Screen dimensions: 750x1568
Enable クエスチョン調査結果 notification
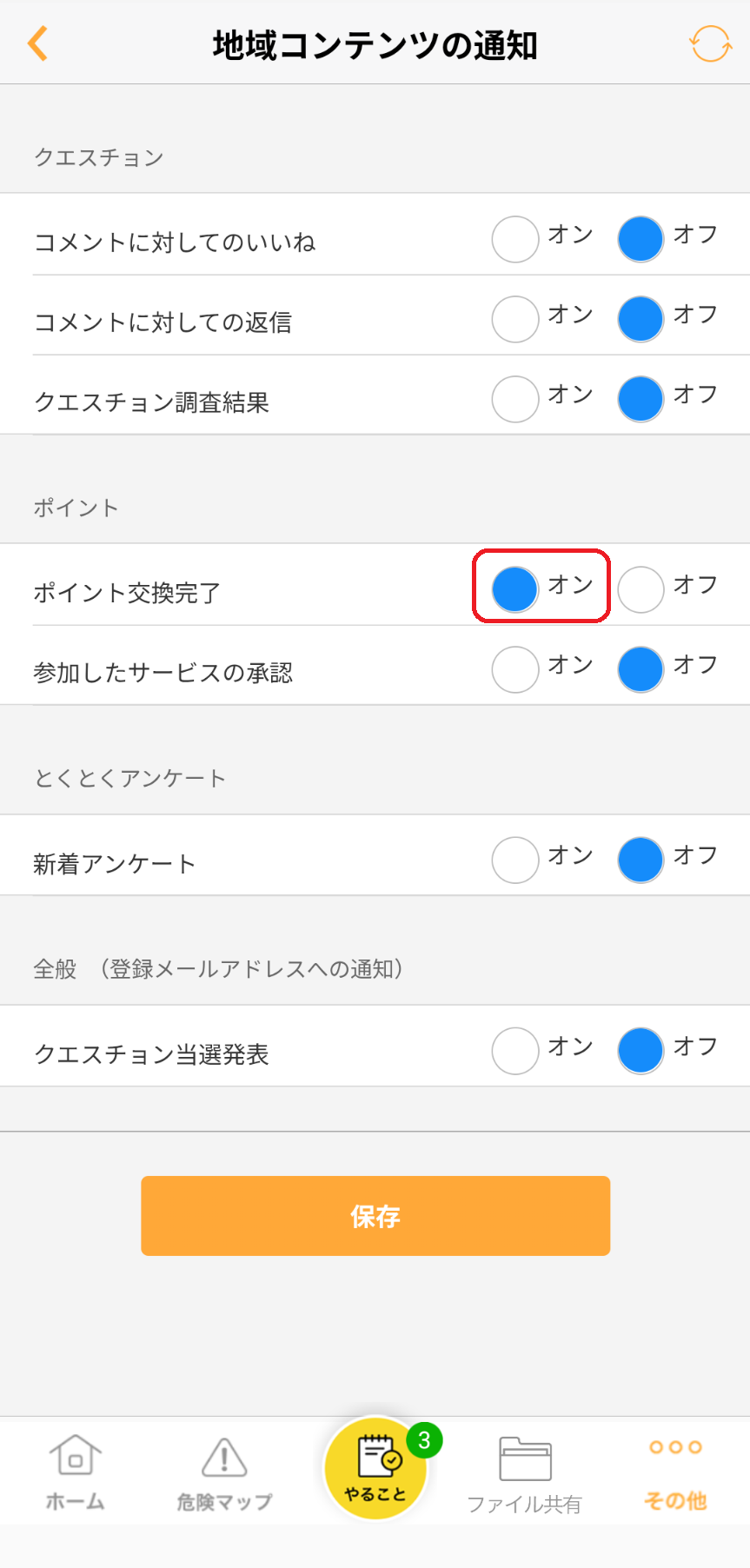pyautogui.click(x=515, y=399)
